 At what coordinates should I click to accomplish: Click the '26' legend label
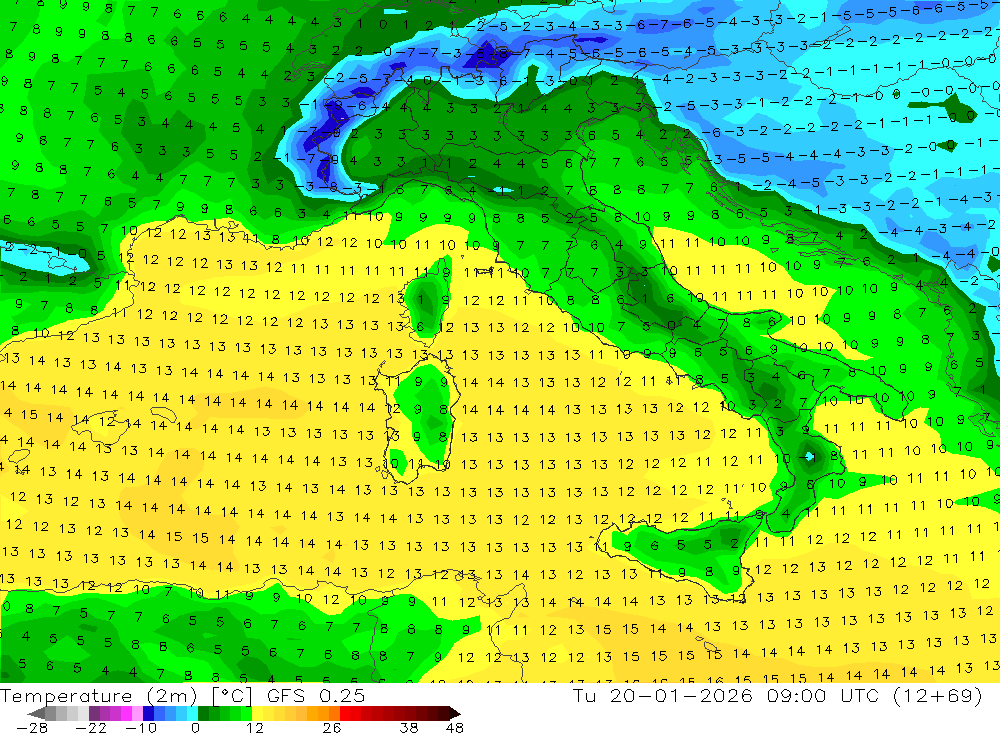(x=332, y=727)
